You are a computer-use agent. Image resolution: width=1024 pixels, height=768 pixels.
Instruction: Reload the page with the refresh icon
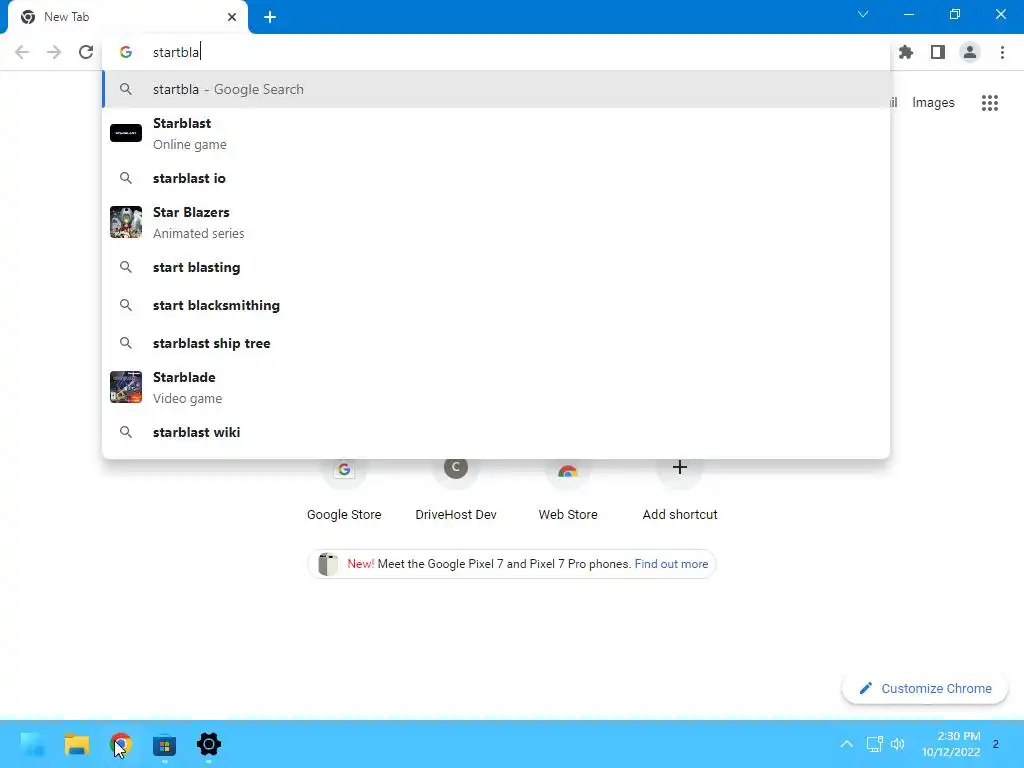tap(86, 52)
